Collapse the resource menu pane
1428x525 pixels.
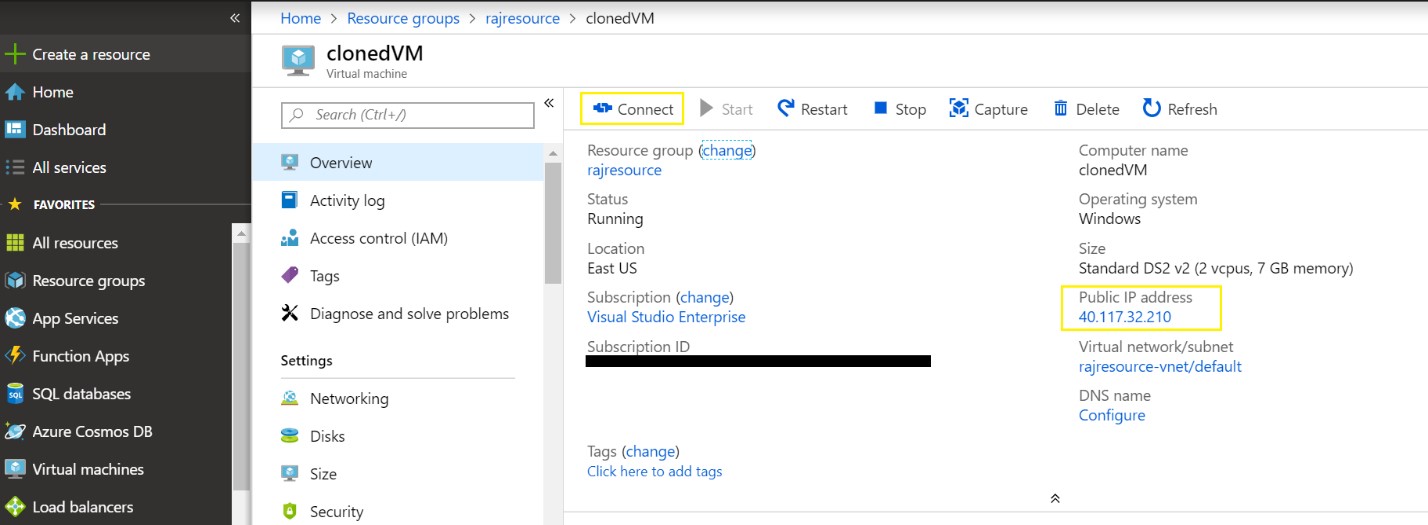[x=549, y=103]
